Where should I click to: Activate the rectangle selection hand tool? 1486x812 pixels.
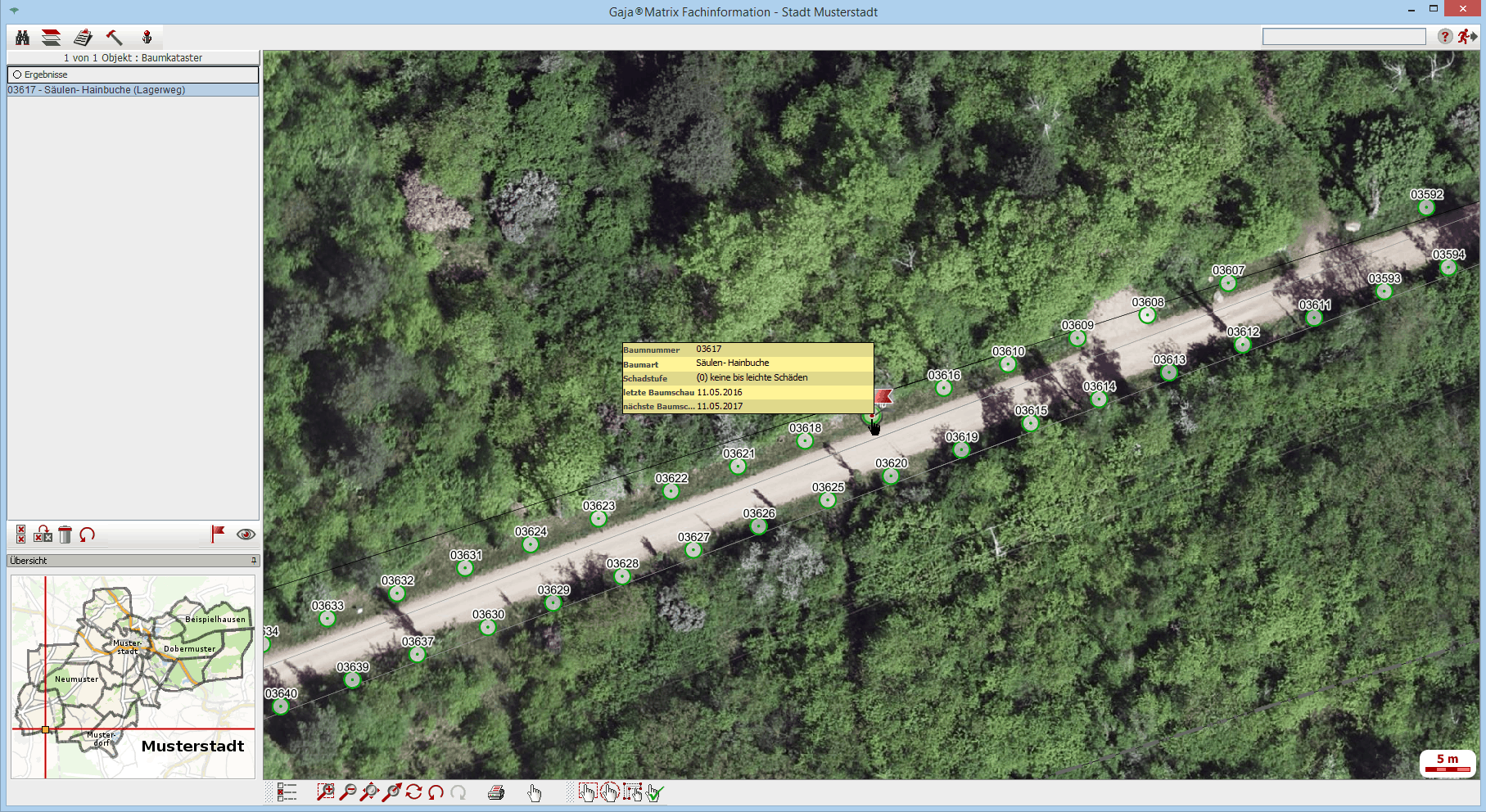point(588,792)
